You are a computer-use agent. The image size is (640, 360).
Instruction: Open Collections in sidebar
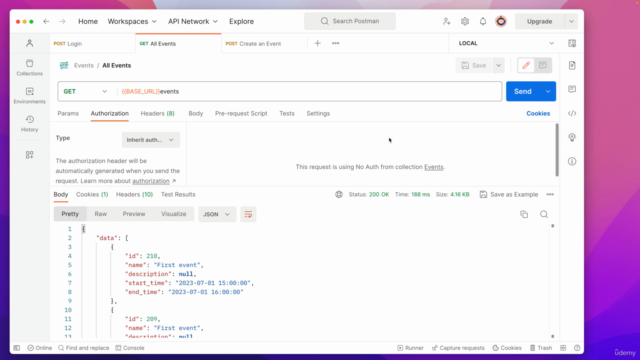tap(29, 67)
